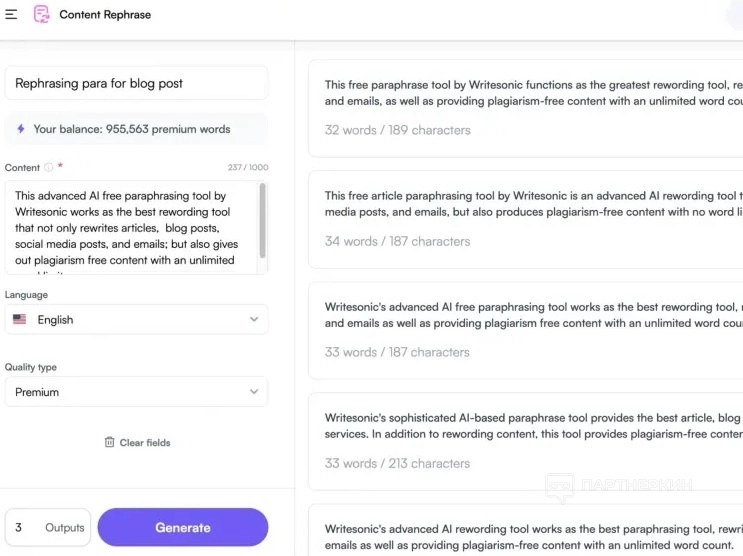Click the trash icon for Clear fields

pos(109,442)
